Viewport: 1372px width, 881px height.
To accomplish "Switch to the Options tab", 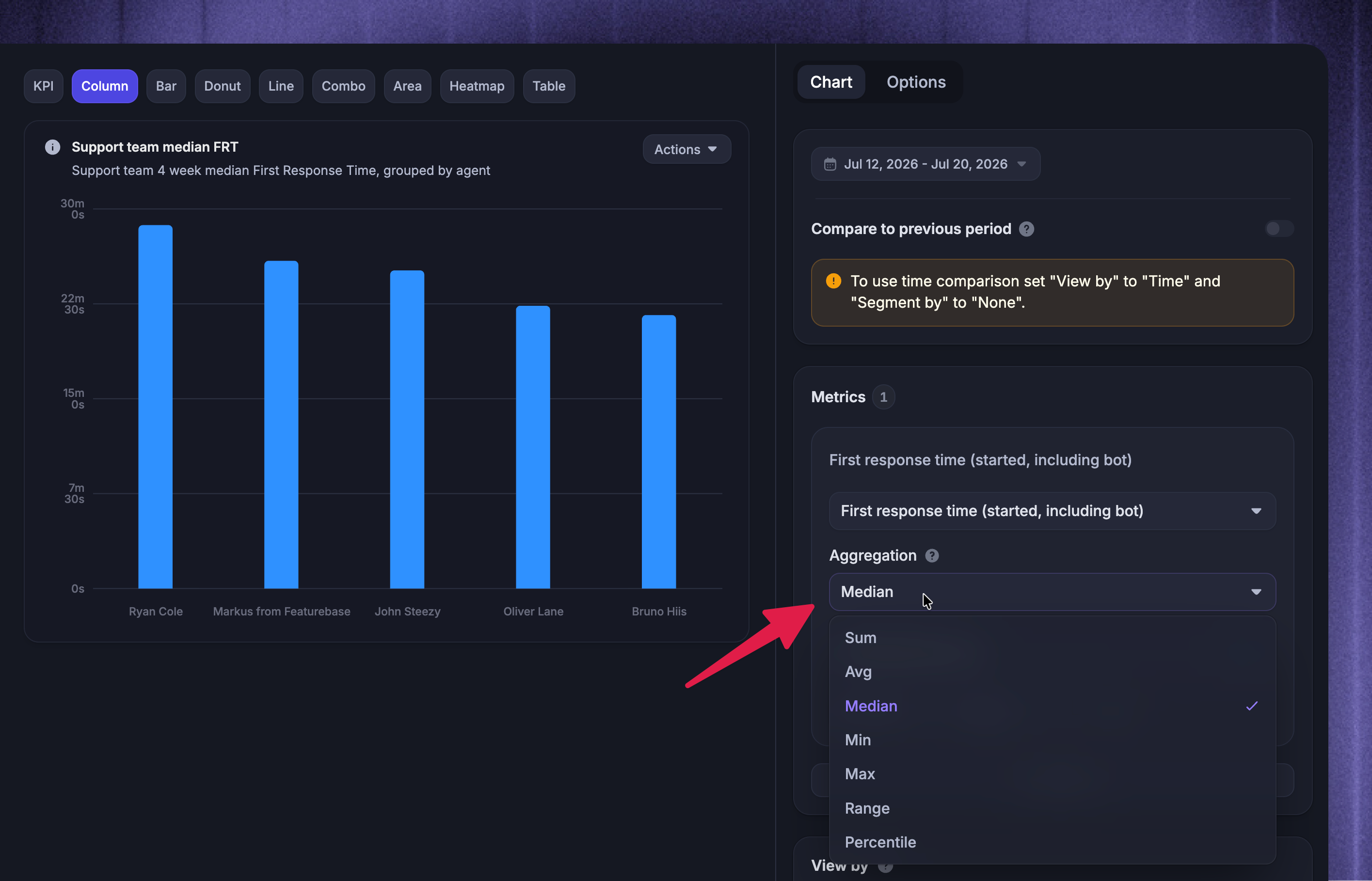I will (916, 82).
